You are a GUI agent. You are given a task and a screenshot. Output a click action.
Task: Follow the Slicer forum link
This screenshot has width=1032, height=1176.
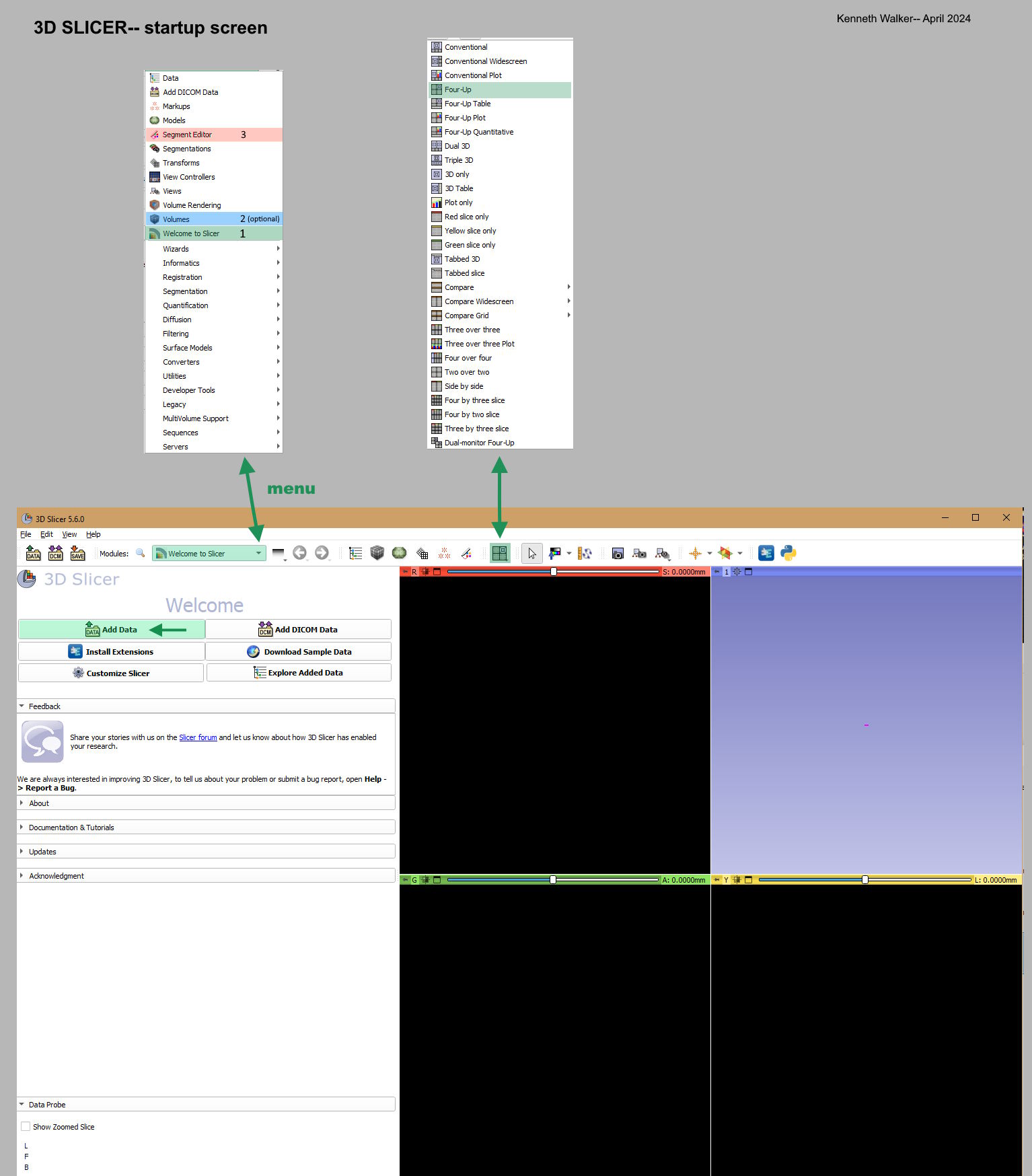198,737
